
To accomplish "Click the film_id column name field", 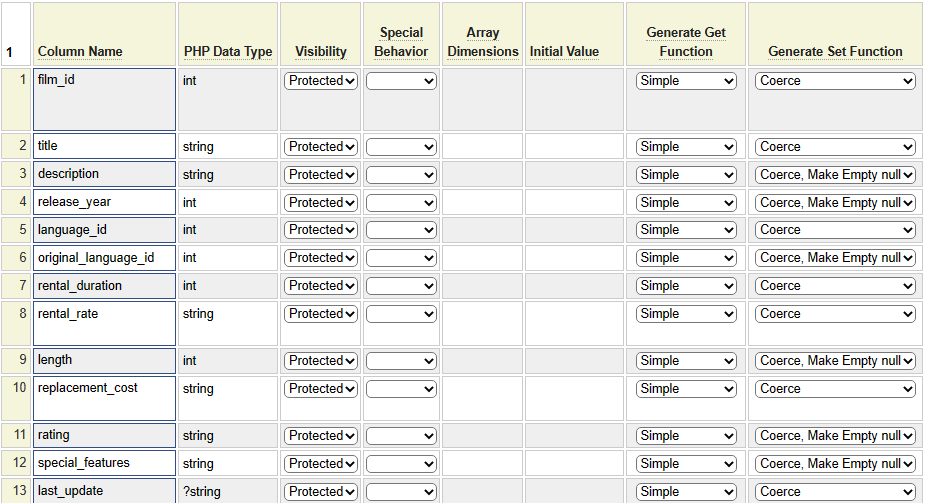I will coord(105,99).
